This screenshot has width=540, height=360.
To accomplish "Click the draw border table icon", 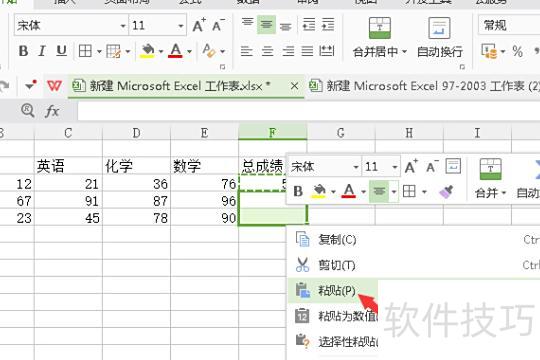I will coord(113,51).
